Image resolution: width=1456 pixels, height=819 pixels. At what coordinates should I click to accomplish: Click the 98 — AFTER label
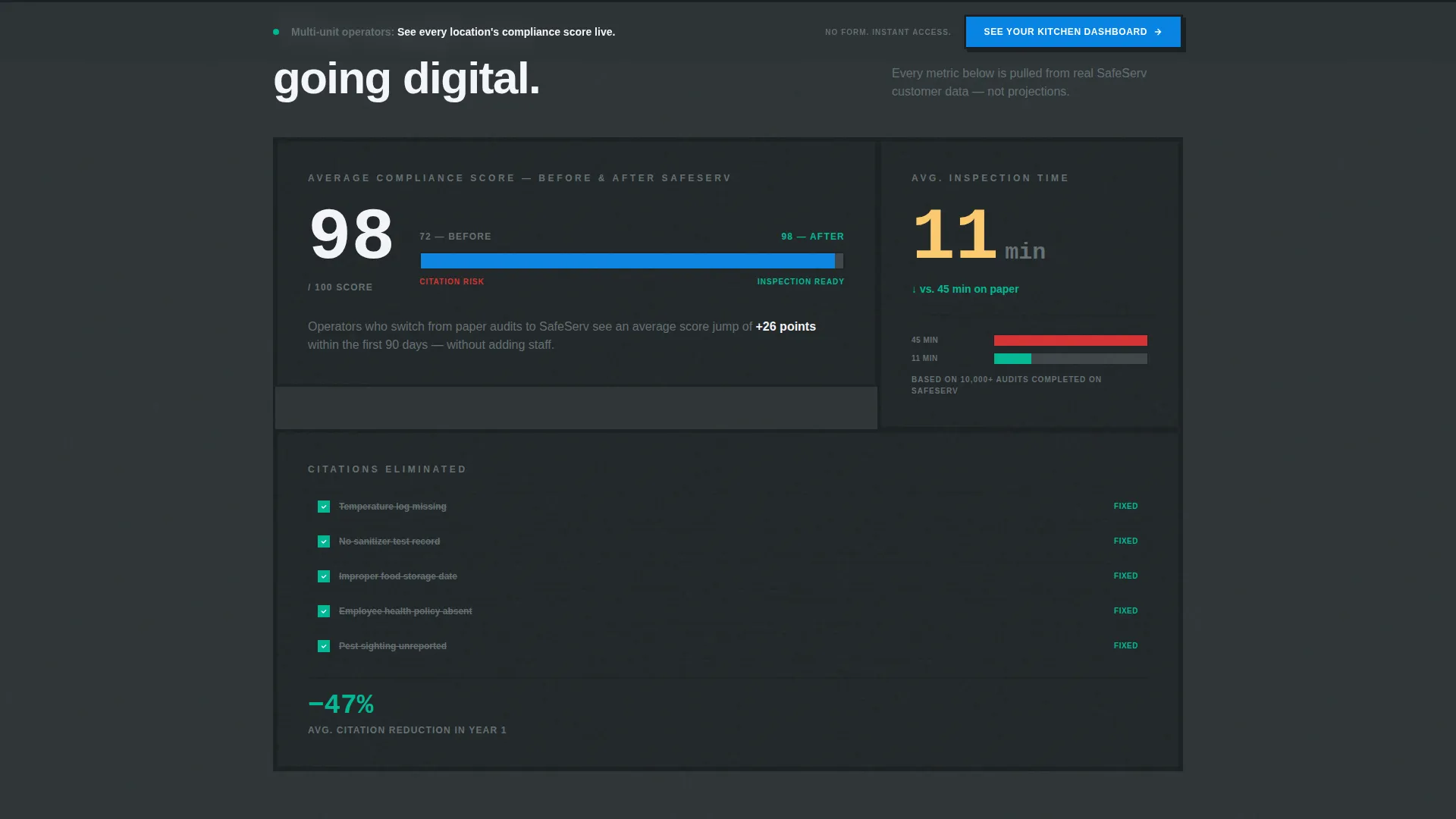812,237
